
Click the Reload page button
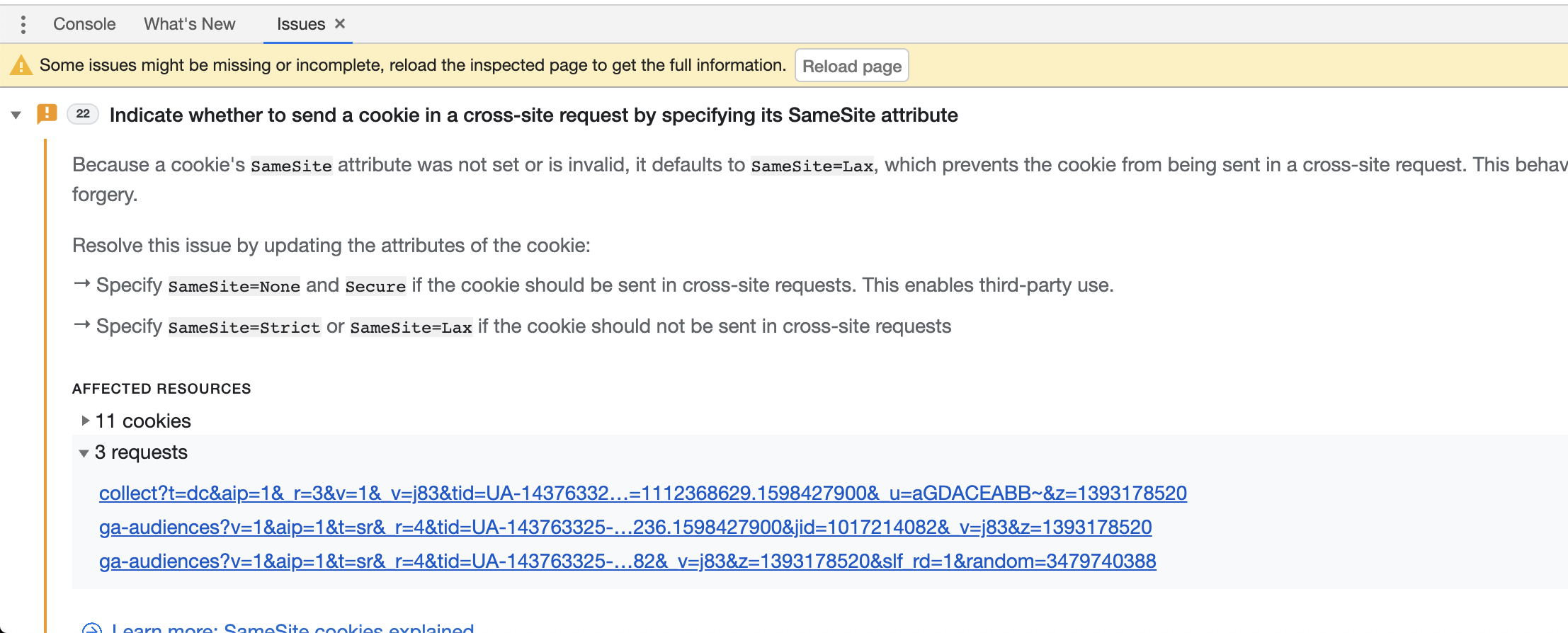pos(851,65)
